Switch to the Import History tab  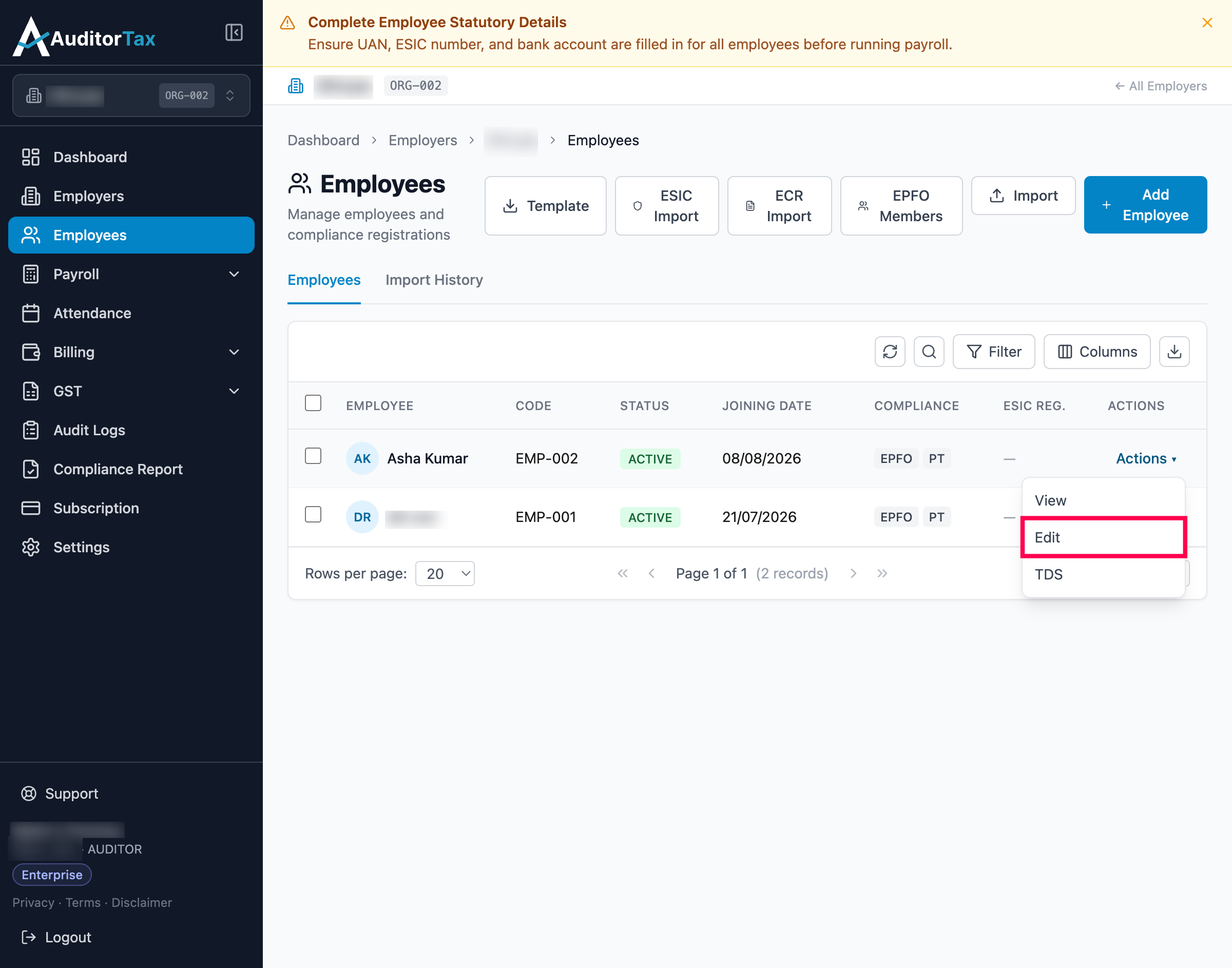pyautogui.click(x=434, y=280)
